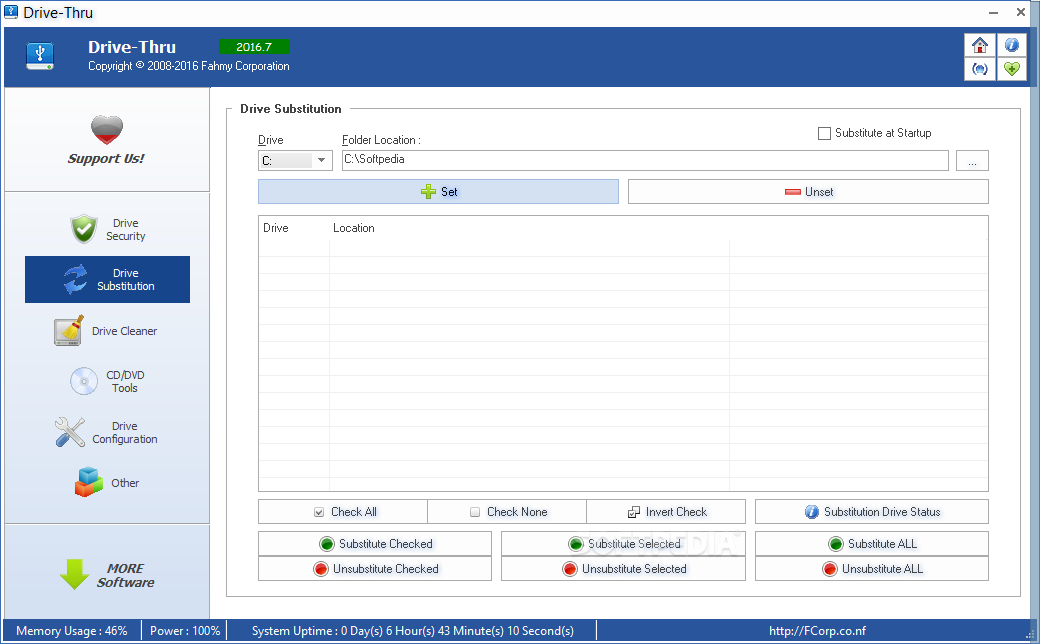Viewport: 1040px width, 644px height.
Task: Click the Drive Security shield icon
Action: (x=84, y=229)
